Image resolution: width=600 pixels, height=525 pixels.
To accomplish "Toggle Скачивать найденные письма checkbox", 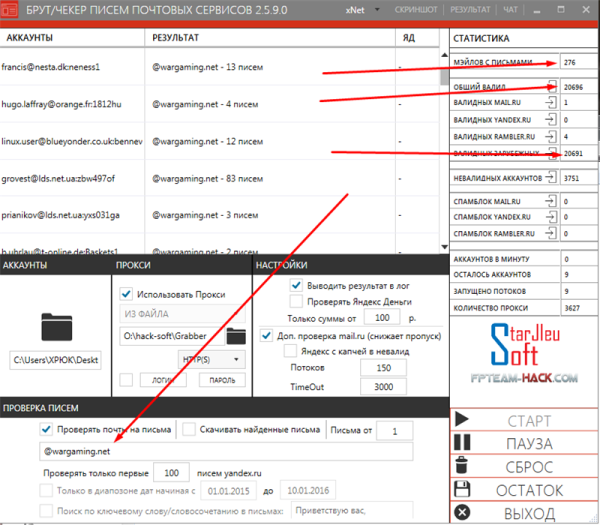I will [190, 430].
